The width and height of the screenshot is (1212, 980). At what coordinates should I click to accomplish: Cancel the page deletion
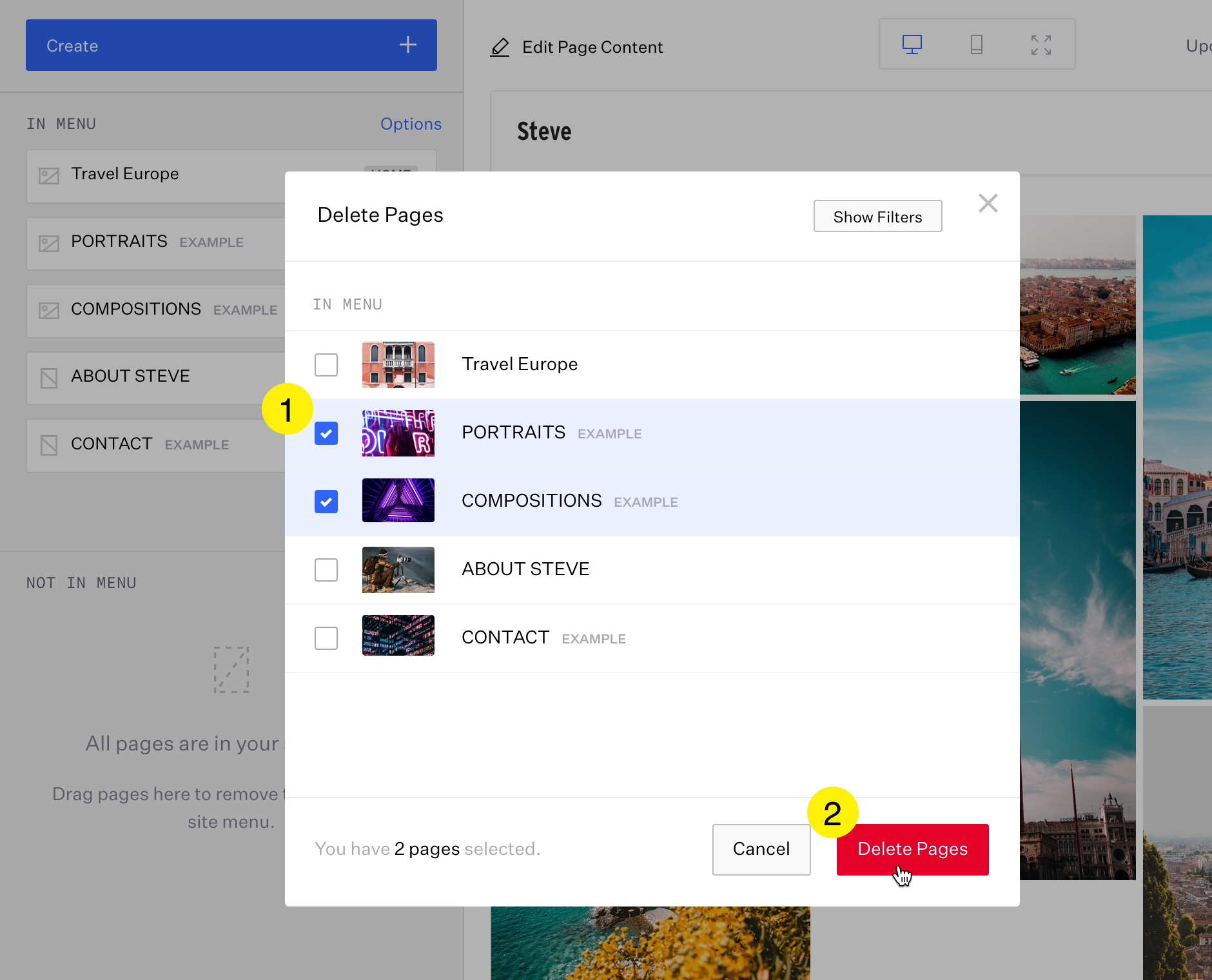(761, 849)
